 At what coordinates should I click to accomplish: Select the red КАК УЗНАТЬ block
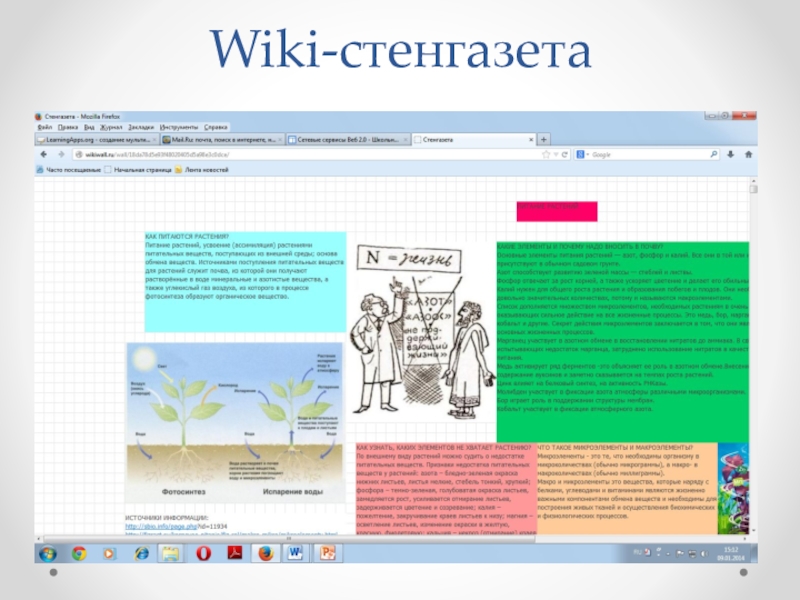tap(446, 489)
